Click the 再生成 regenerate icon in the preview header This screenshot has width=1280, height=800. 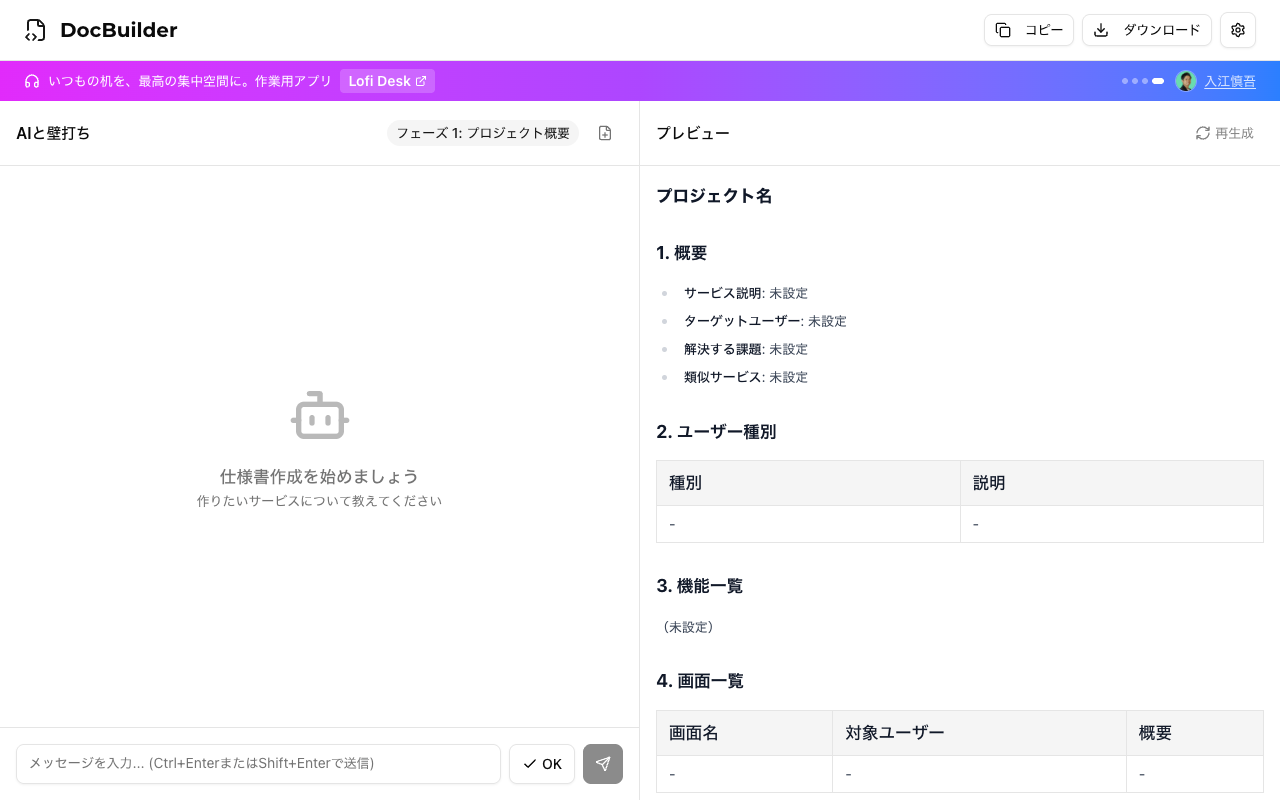click(1204, 133)
